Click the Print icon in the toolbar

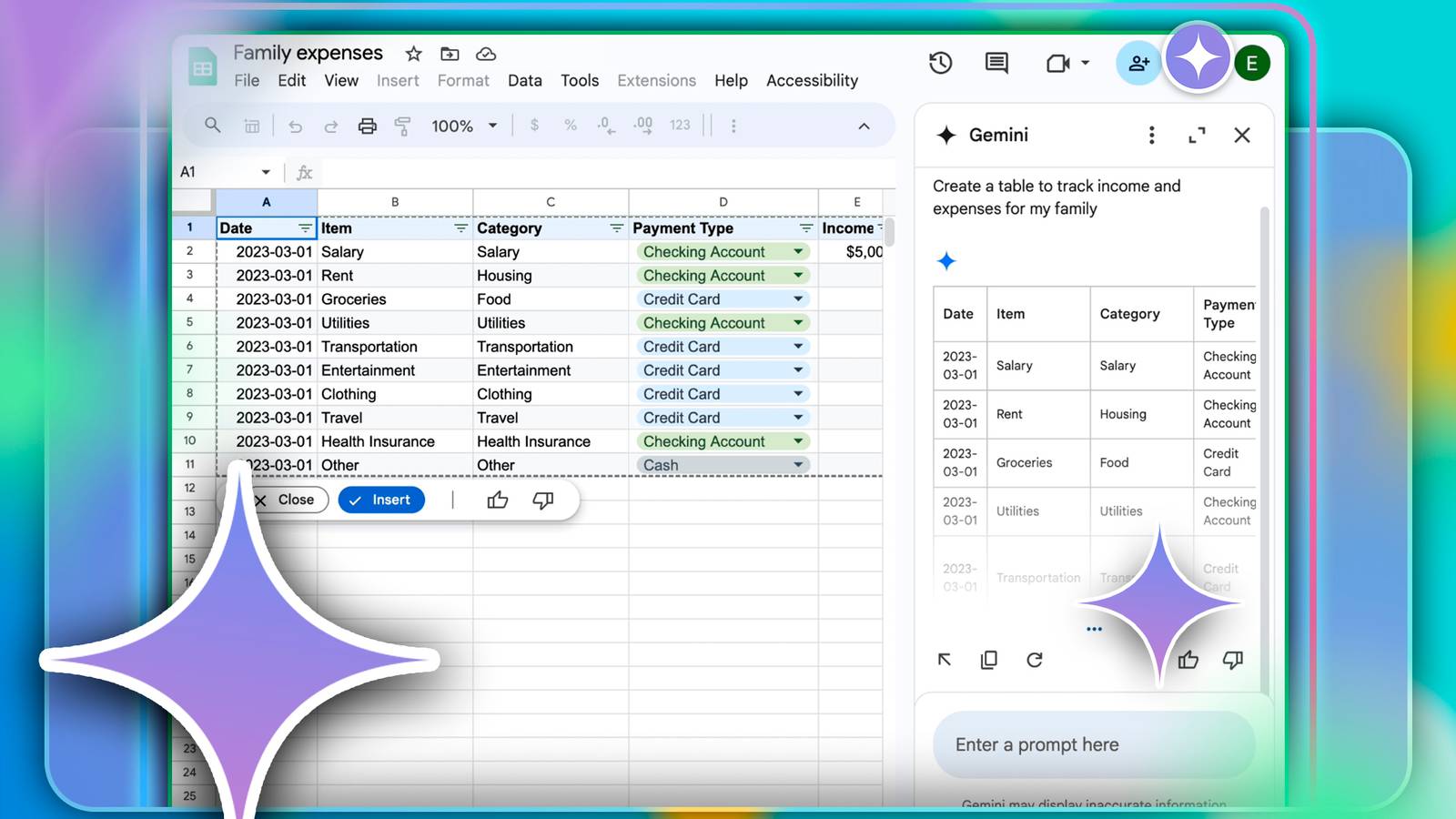click(368, 126)
